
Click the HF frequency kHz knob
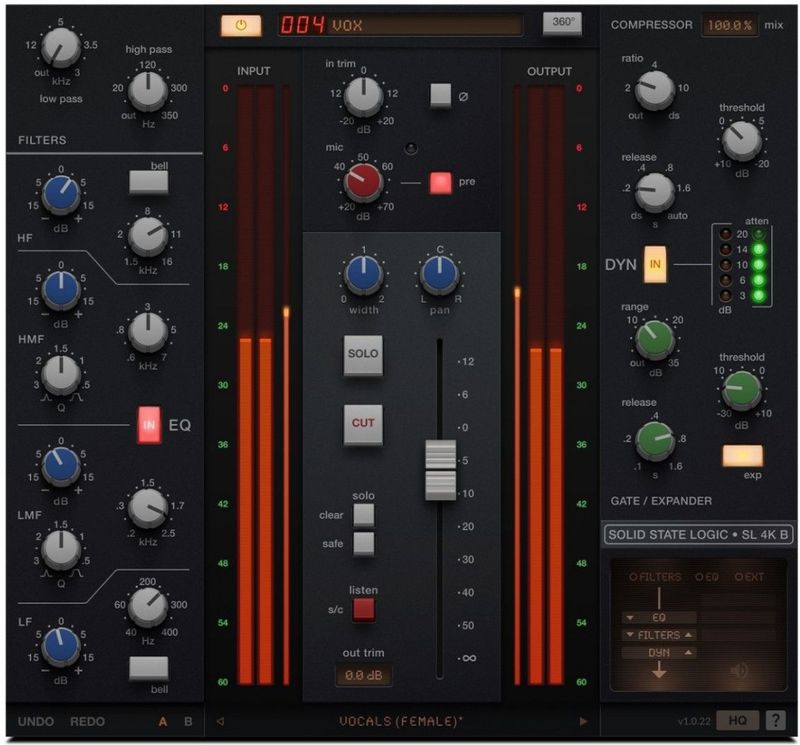point(148,236)
